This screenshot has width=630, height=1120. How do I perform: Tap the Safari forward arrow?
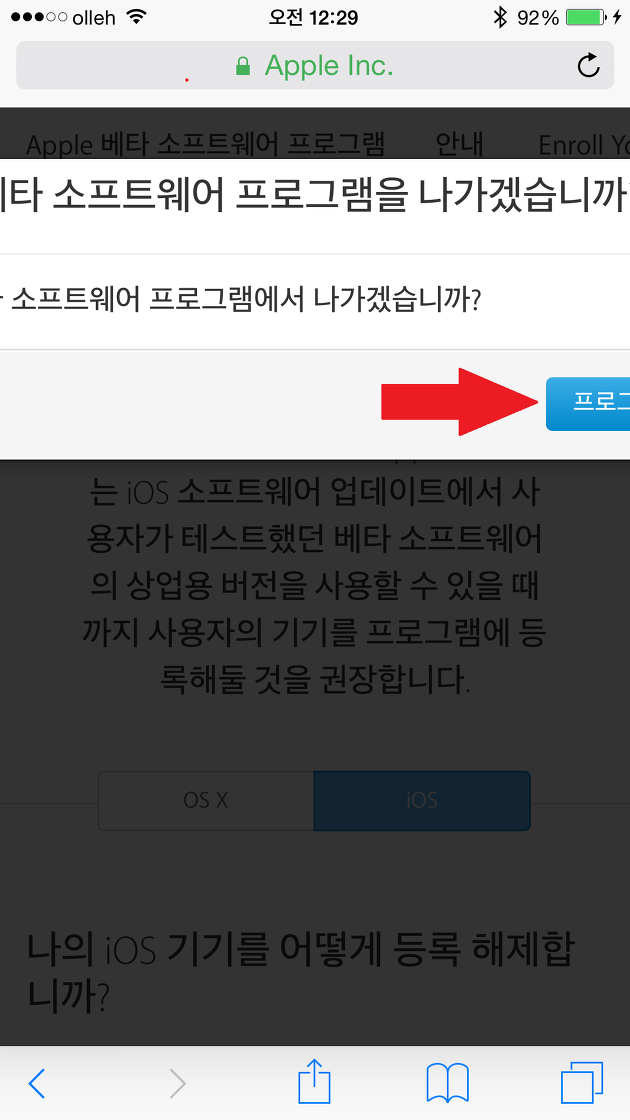click(x=177, y=1084)
